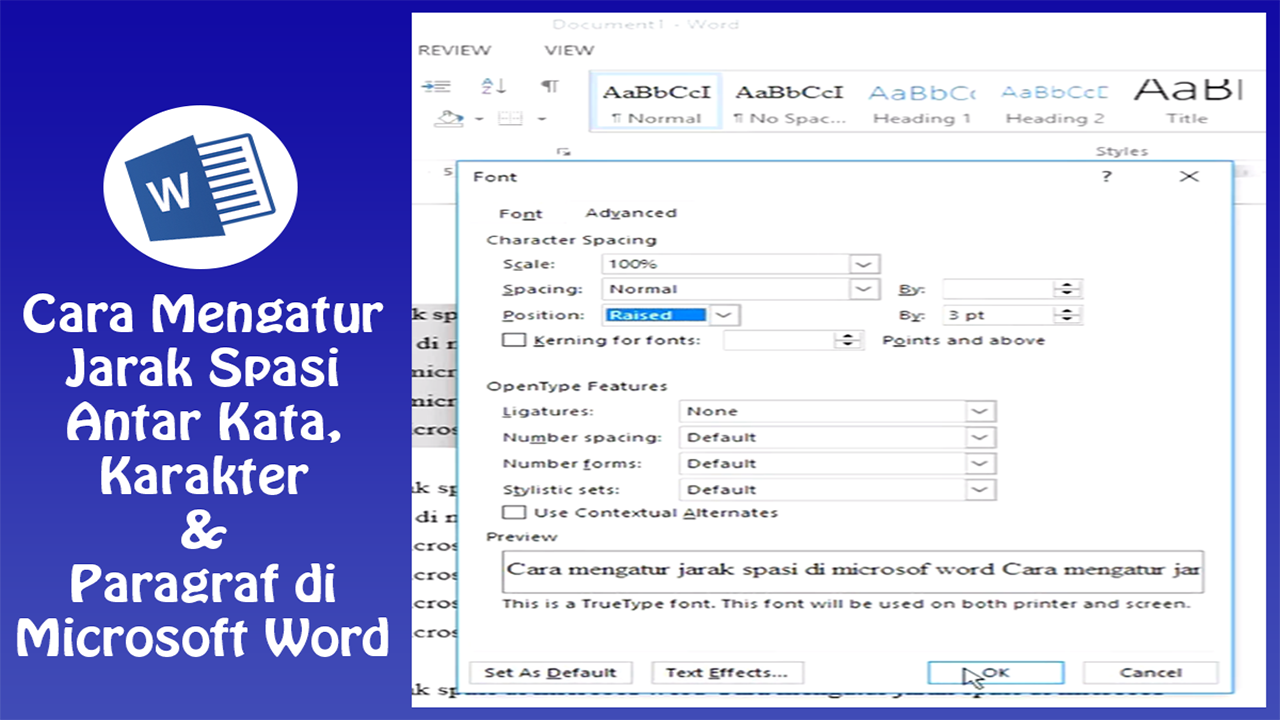The width and height of the screenshot is (1280, 720).
Task: Apply the Heading 1 style
Action: click(x=922, y=103)
